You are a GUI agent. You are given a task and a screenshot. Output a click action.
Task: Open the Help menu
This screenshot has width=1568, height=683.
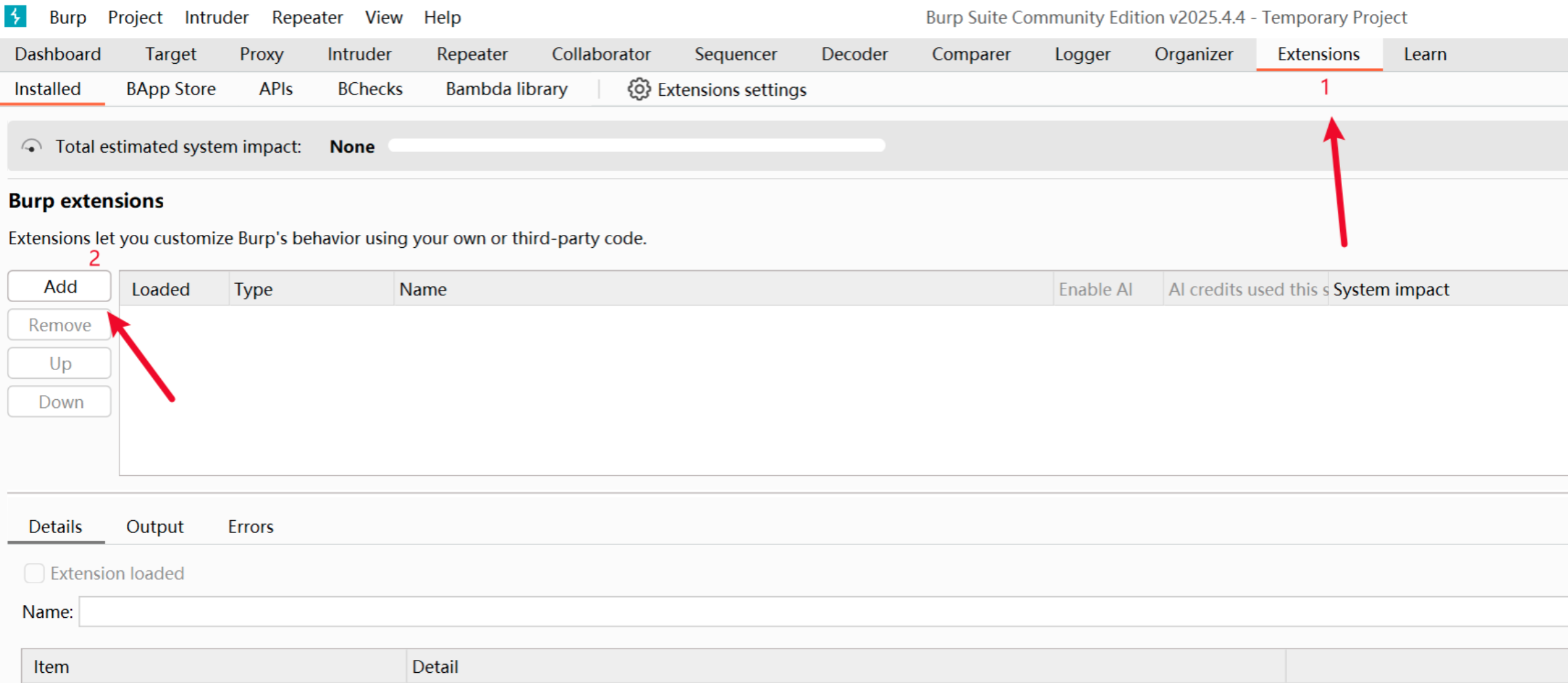442,17
